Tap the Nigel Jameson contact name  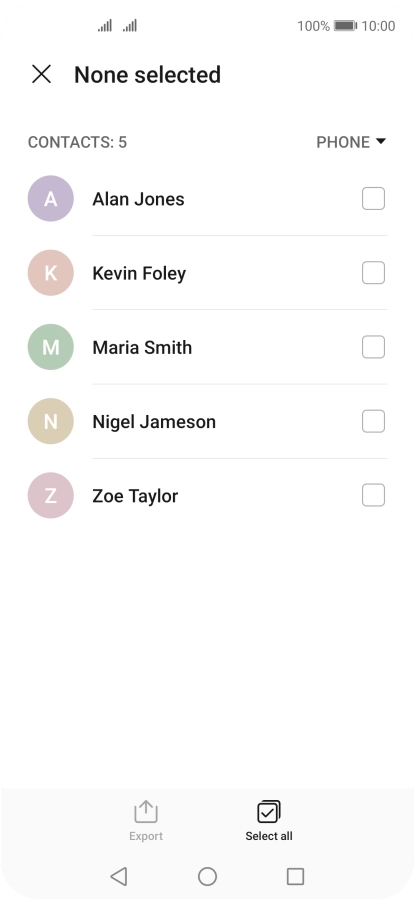click(154, 422)
